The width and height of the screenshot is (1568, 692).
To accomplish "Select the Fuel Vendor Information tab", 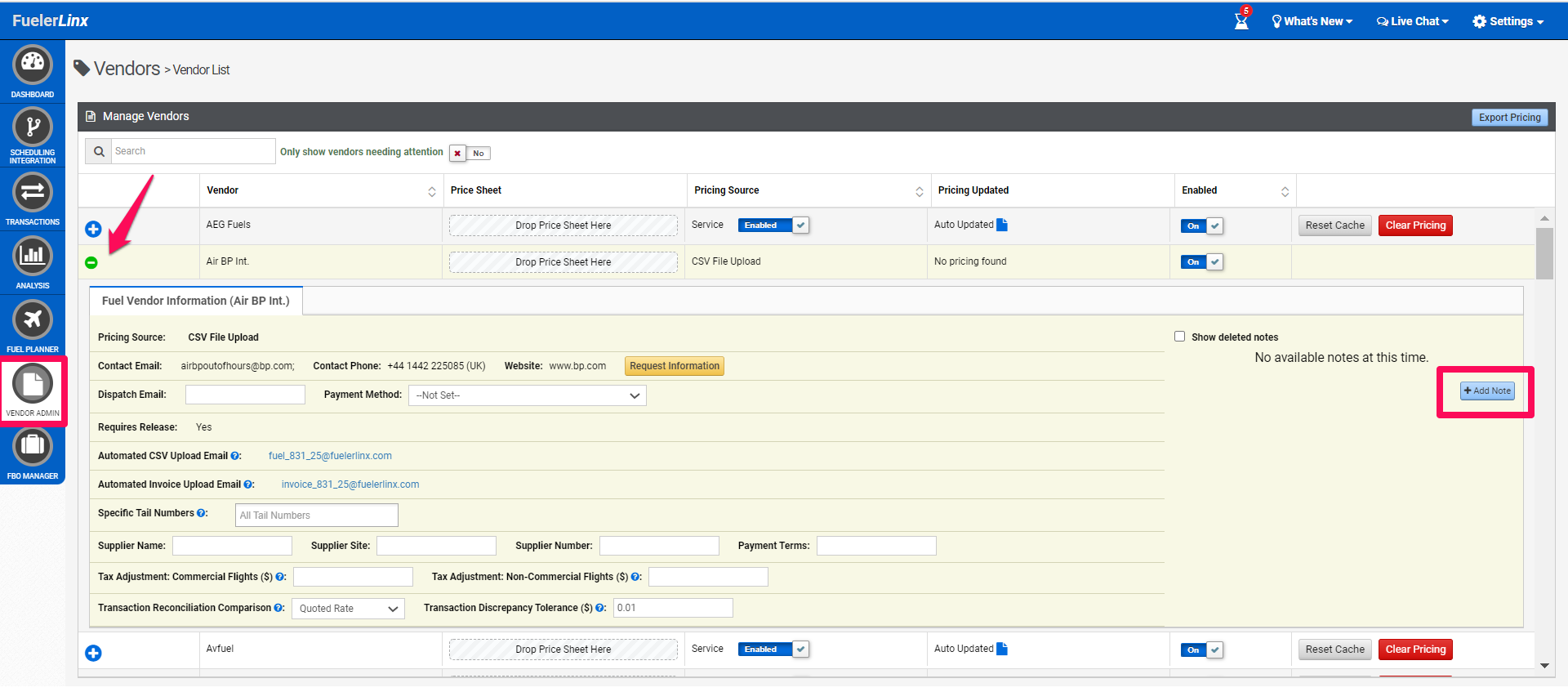I will pos(196,301).
